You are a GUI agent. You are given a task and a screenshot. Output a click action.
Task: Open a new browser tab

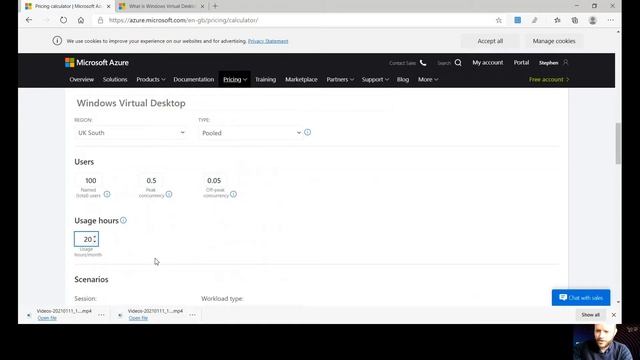tap(215, 6)
